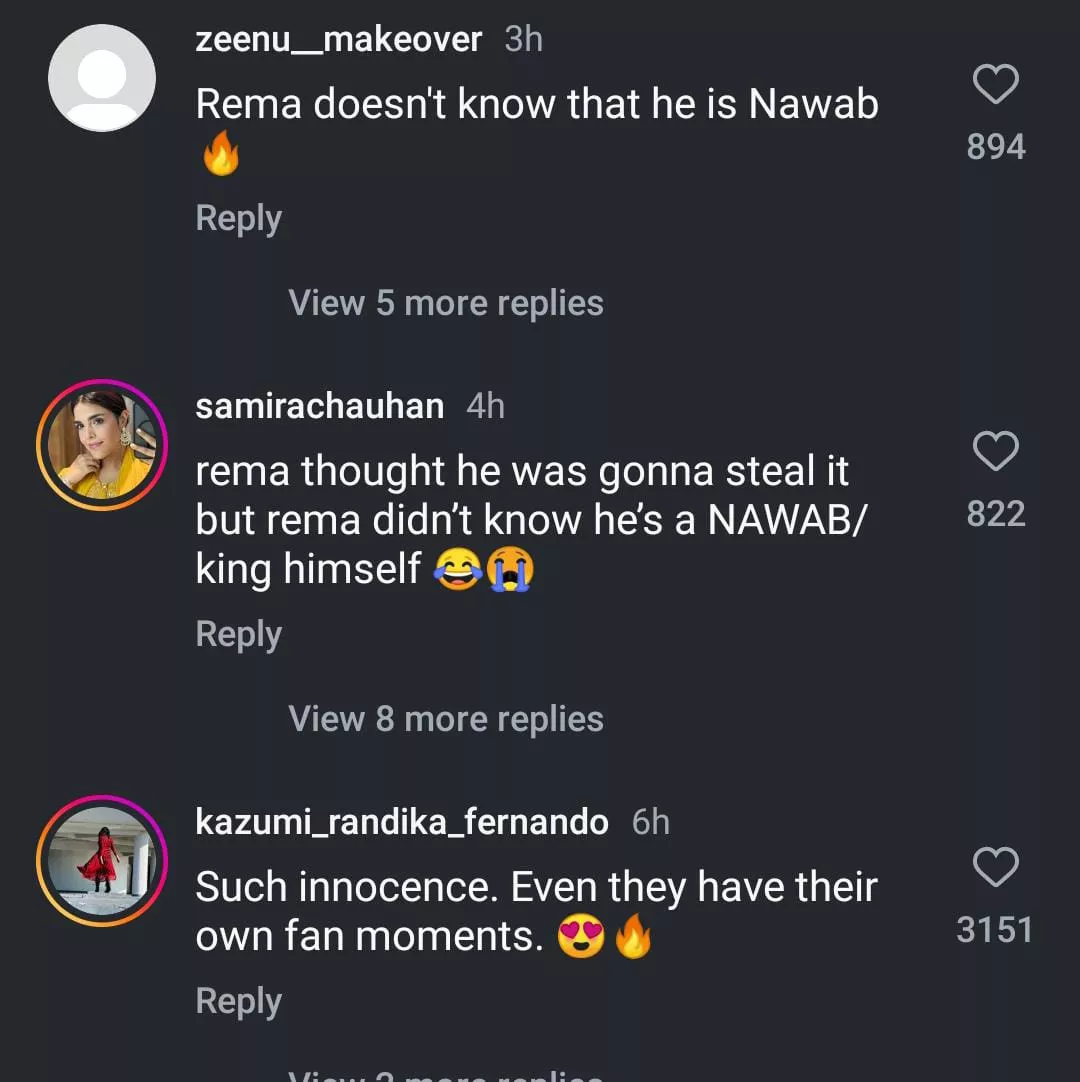Viewport: 1080px width, 1082px height.
Task: Click the "Rema doesn't know" comment text
Action: point(536,104)
